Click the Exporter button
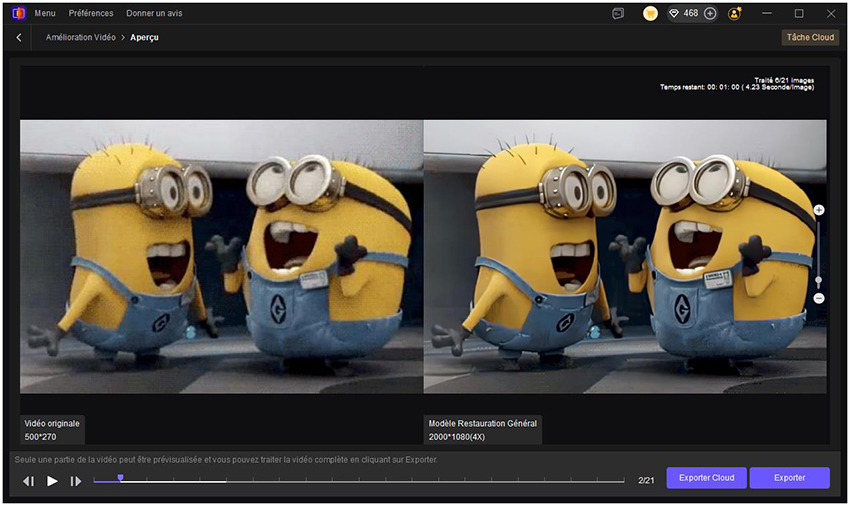Viewport: 850px width, 506px height. (x=789, y=478)
